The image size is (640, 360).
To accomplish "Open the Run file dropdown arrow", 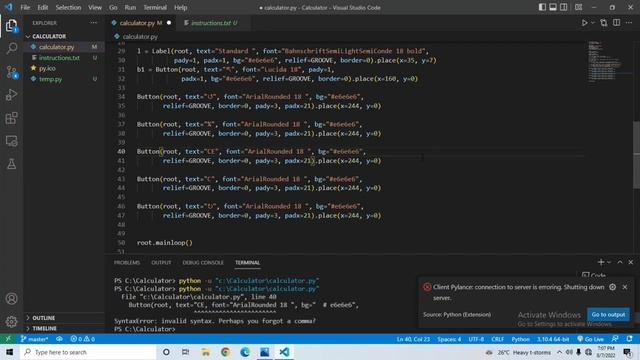I will tap(593, 23).
